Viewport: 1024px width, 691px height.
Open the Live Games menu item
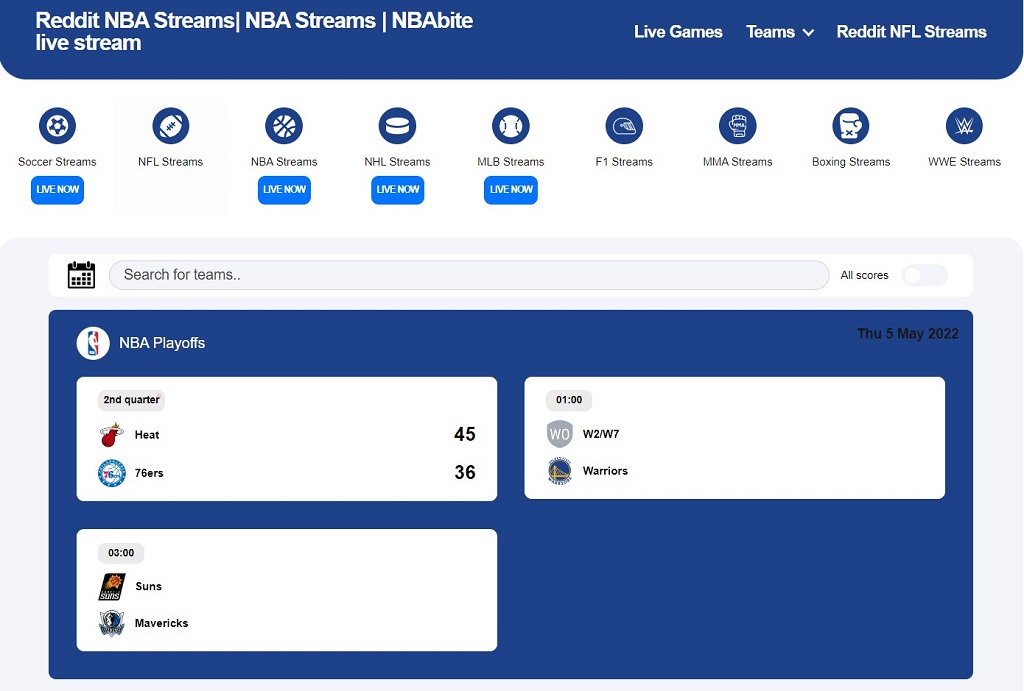pos(678,32)
